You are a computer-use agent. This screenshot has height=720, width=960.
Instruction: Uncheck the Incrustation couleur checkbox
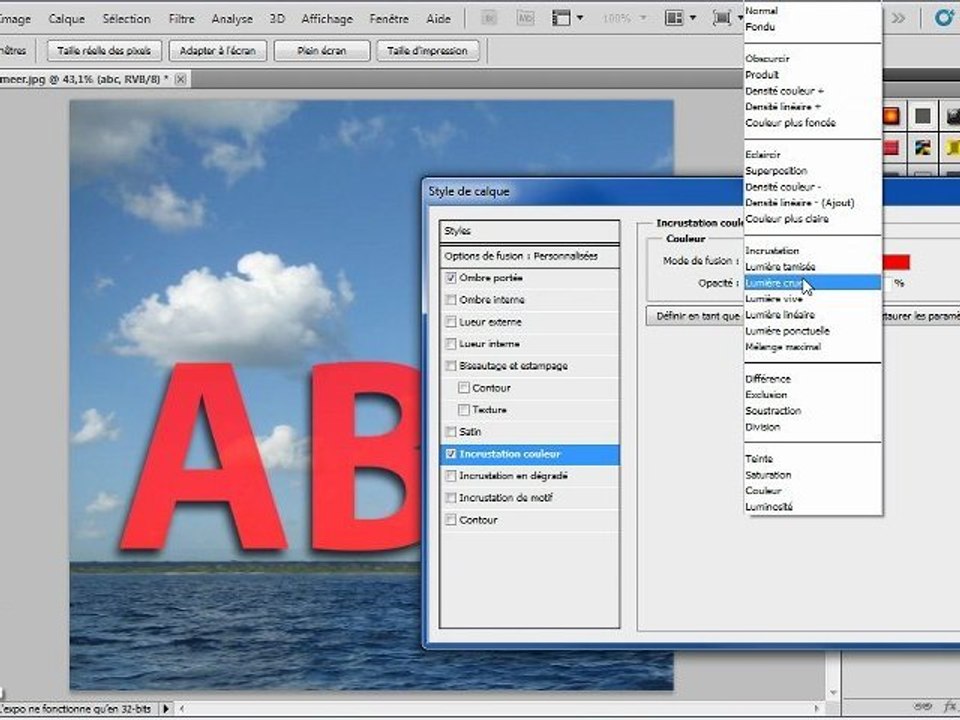click(451, 454)
